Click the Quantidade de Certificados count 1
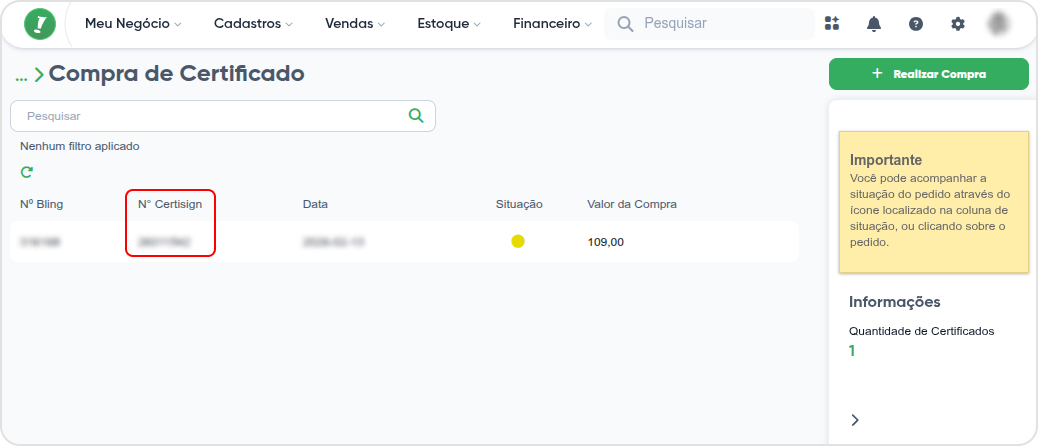 (x=852, y=351)
